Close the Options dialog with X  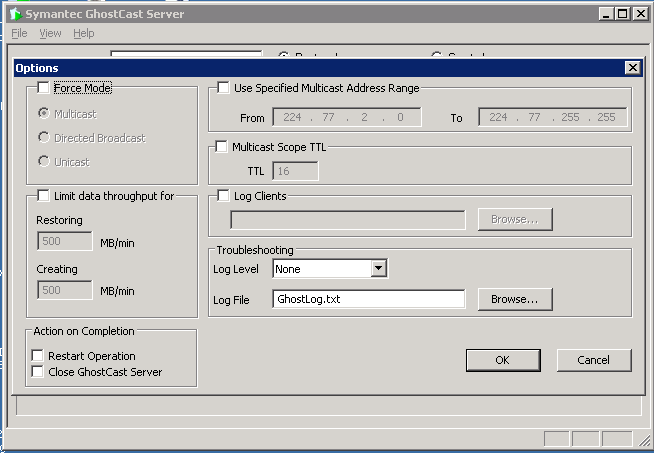[632, 68]
